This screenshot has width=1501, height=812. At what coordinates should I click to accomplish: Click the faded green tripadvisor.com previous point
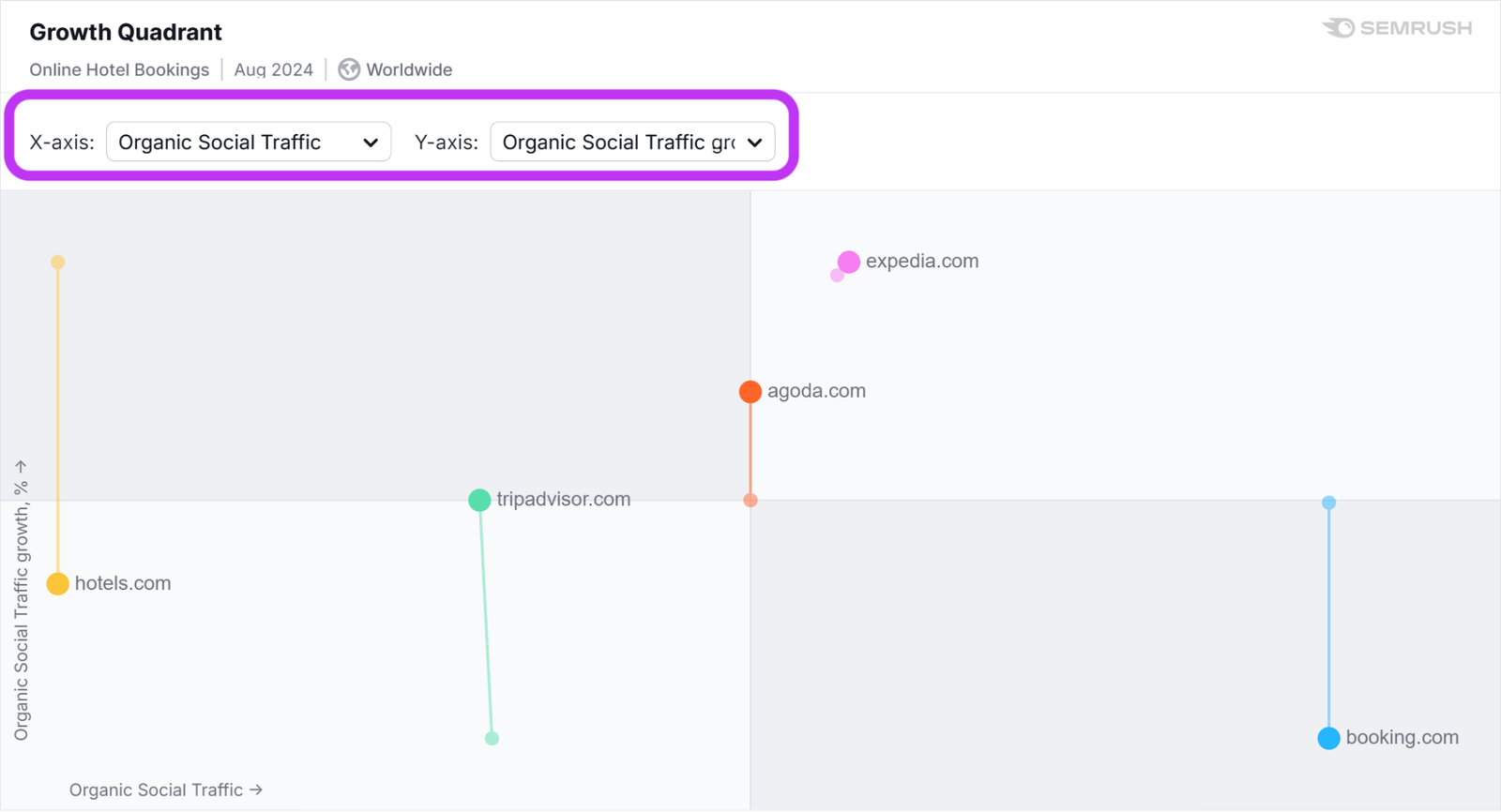coord(492,739)
